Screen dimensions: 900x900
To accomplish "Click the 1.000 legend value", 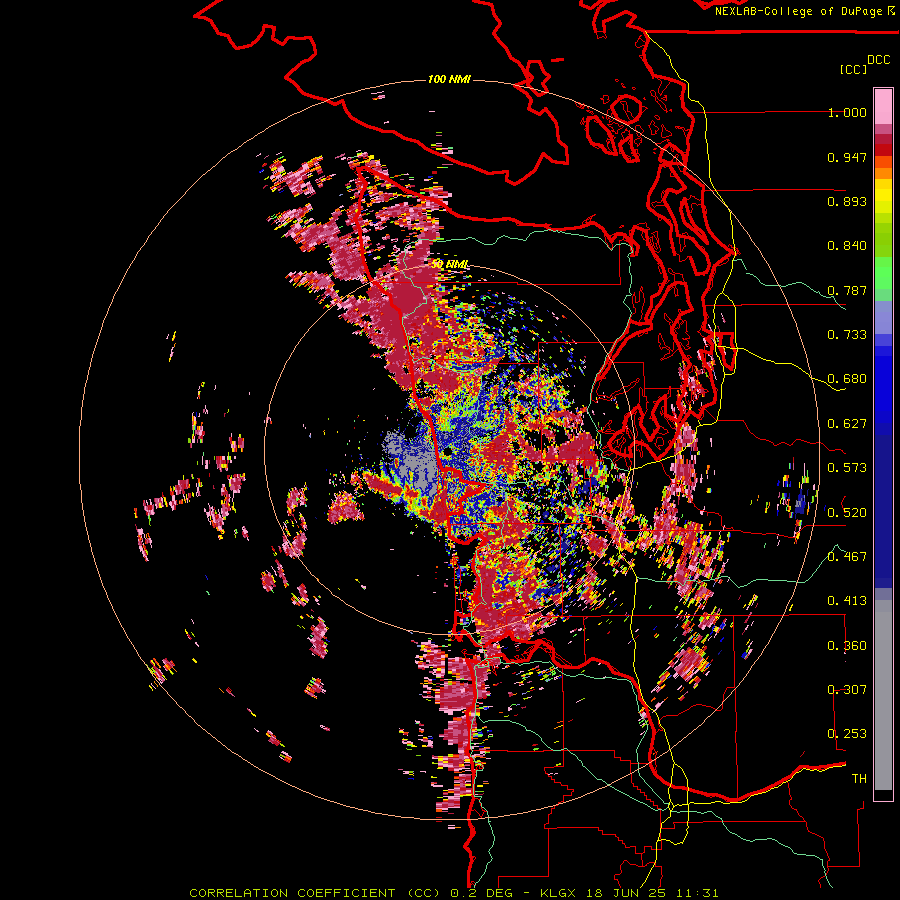I will (x=847, y=112).
